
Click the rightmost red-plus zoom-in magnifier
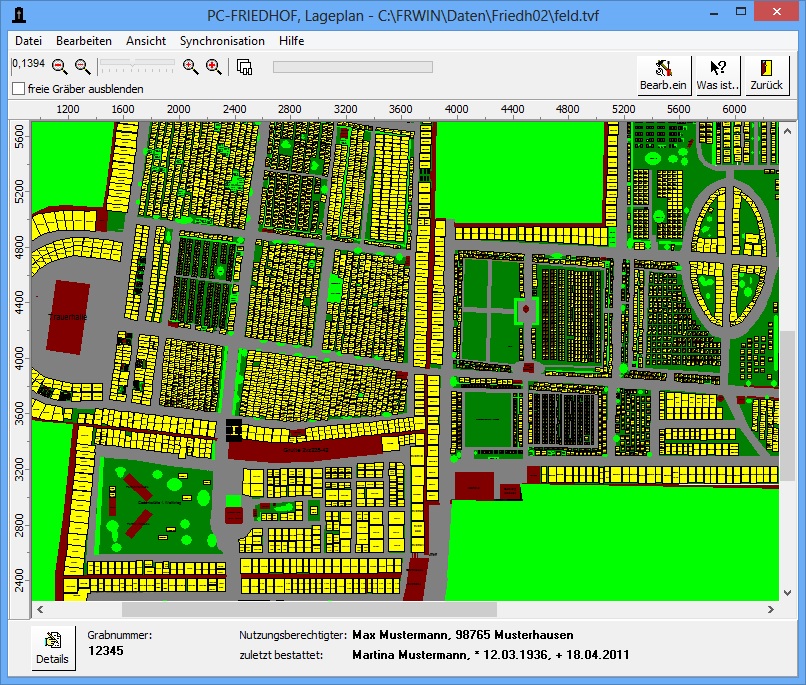pos(213,67)
